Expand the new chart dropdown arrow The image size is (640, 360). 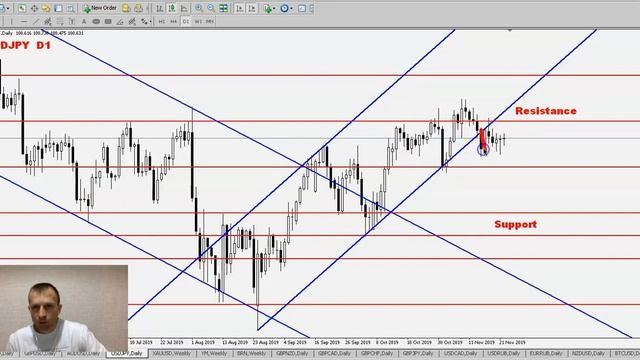(8, 9)
